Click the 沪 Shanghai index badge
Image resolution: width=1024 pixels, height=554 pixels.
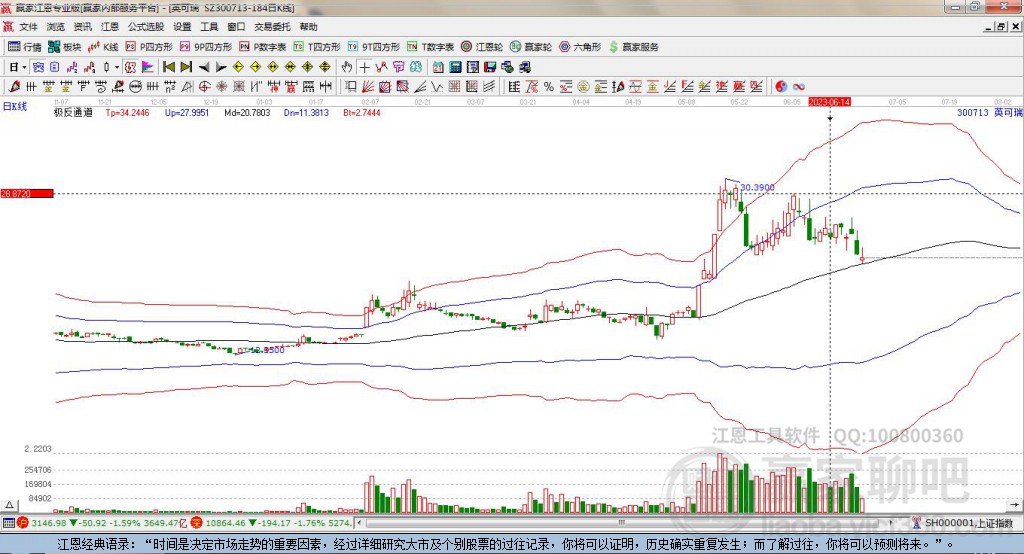click(23, 523)
